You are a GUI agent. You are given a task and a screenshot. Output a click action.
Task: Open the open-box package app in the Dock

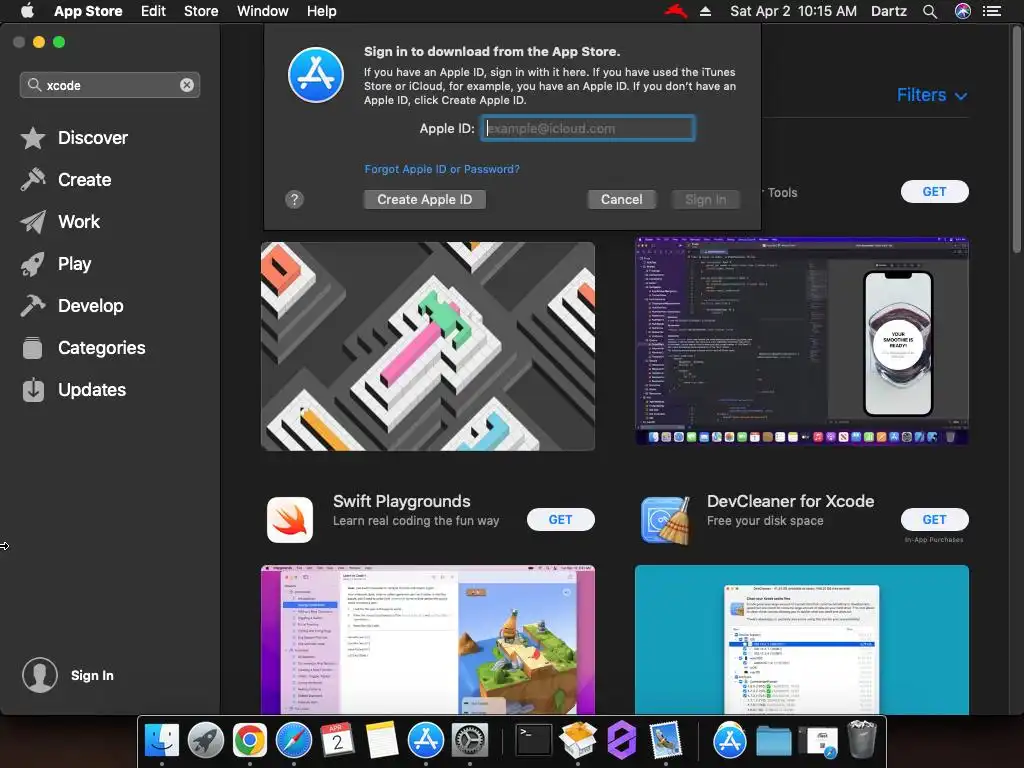[x=578, y=740]
